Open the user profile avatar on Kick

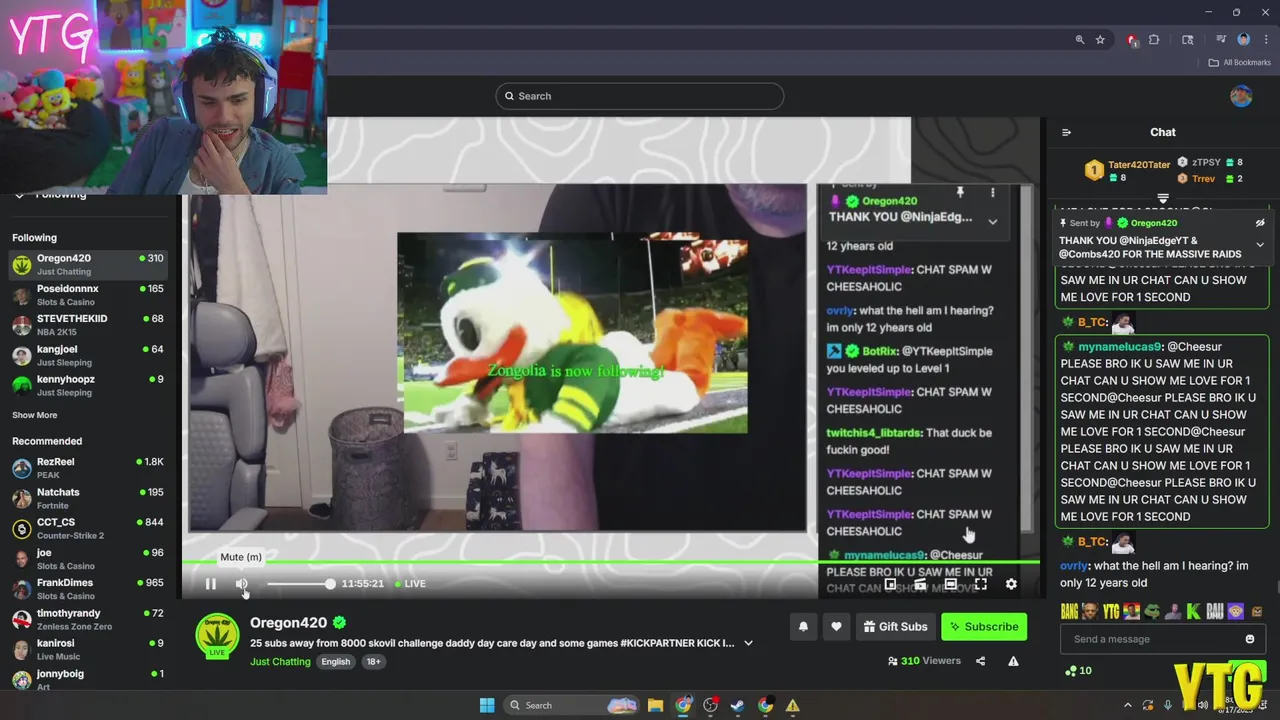[1241, 96]
